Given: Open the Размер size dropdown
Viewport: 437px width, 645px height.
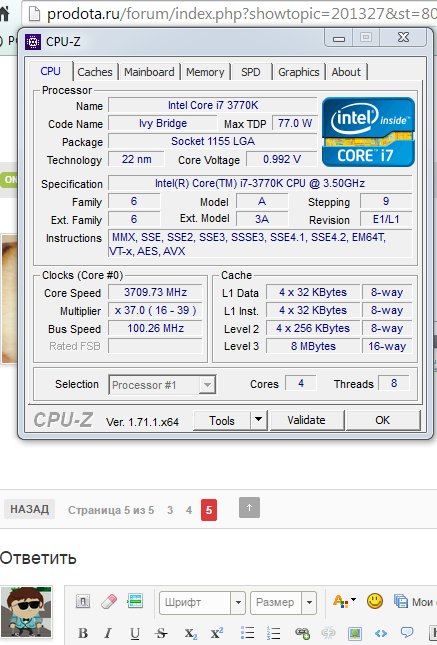Looking at the screenshot, I should click(284, 603).
